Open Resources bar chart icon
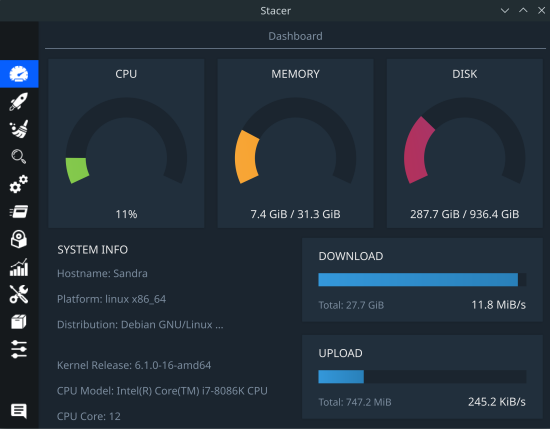550x429 pixels. pyautogui.click(x=19, y=267)
